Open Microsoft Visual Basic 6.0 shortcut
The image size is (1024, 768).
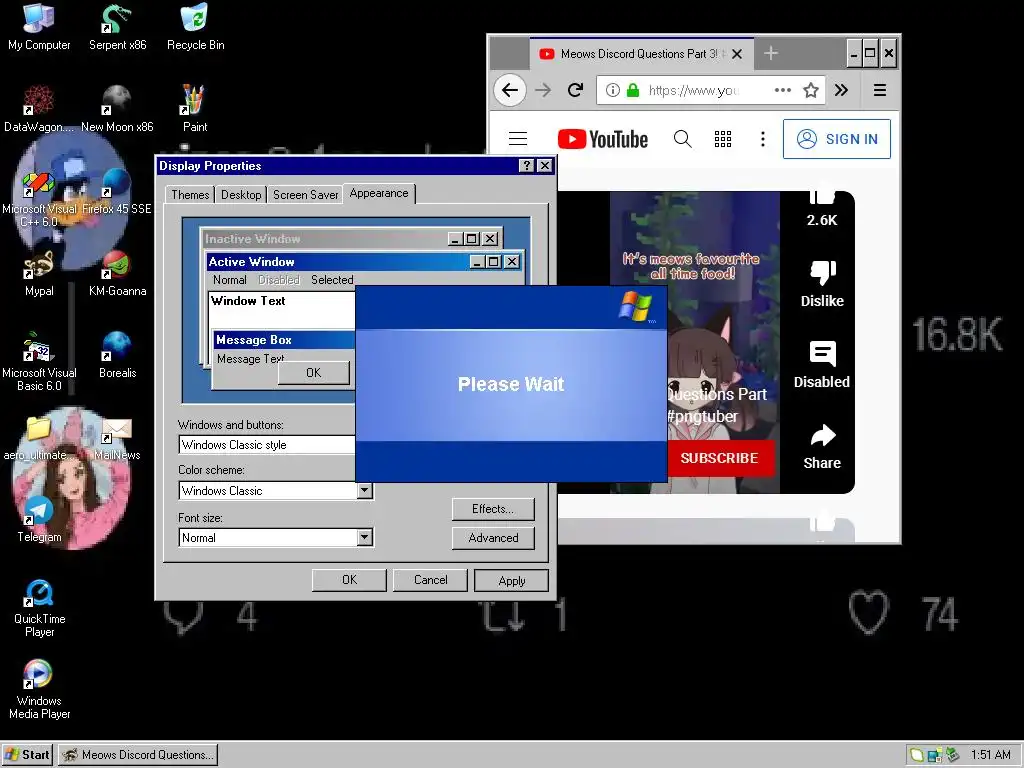click(39, 362)
